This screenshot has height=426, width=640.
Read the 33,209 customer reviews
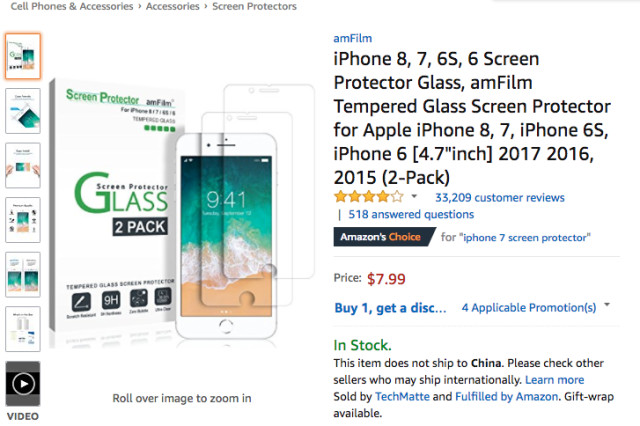coord(499,198)
